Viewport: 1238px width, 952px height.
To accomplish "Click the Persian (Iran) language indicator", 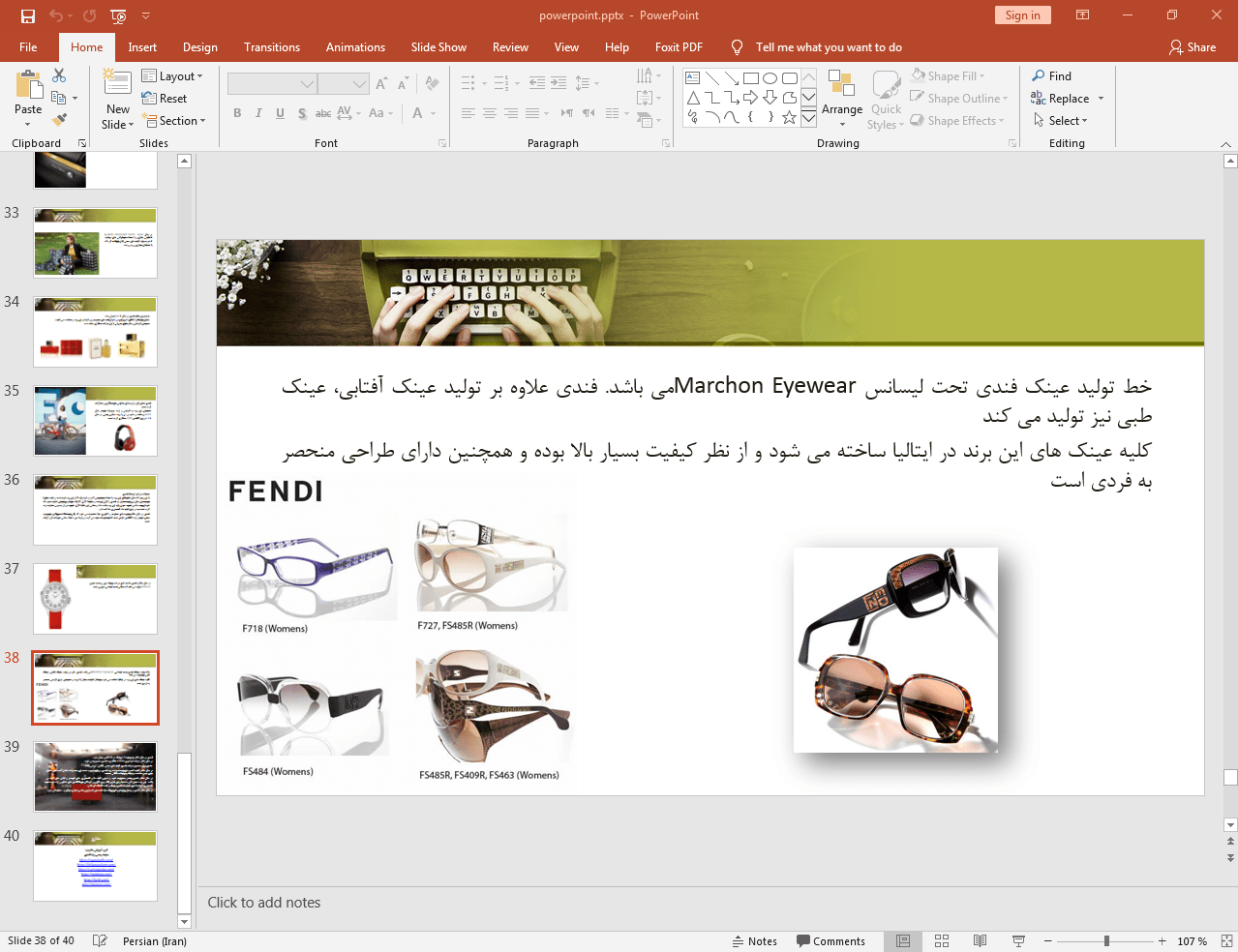I will [x=155, y=941].
